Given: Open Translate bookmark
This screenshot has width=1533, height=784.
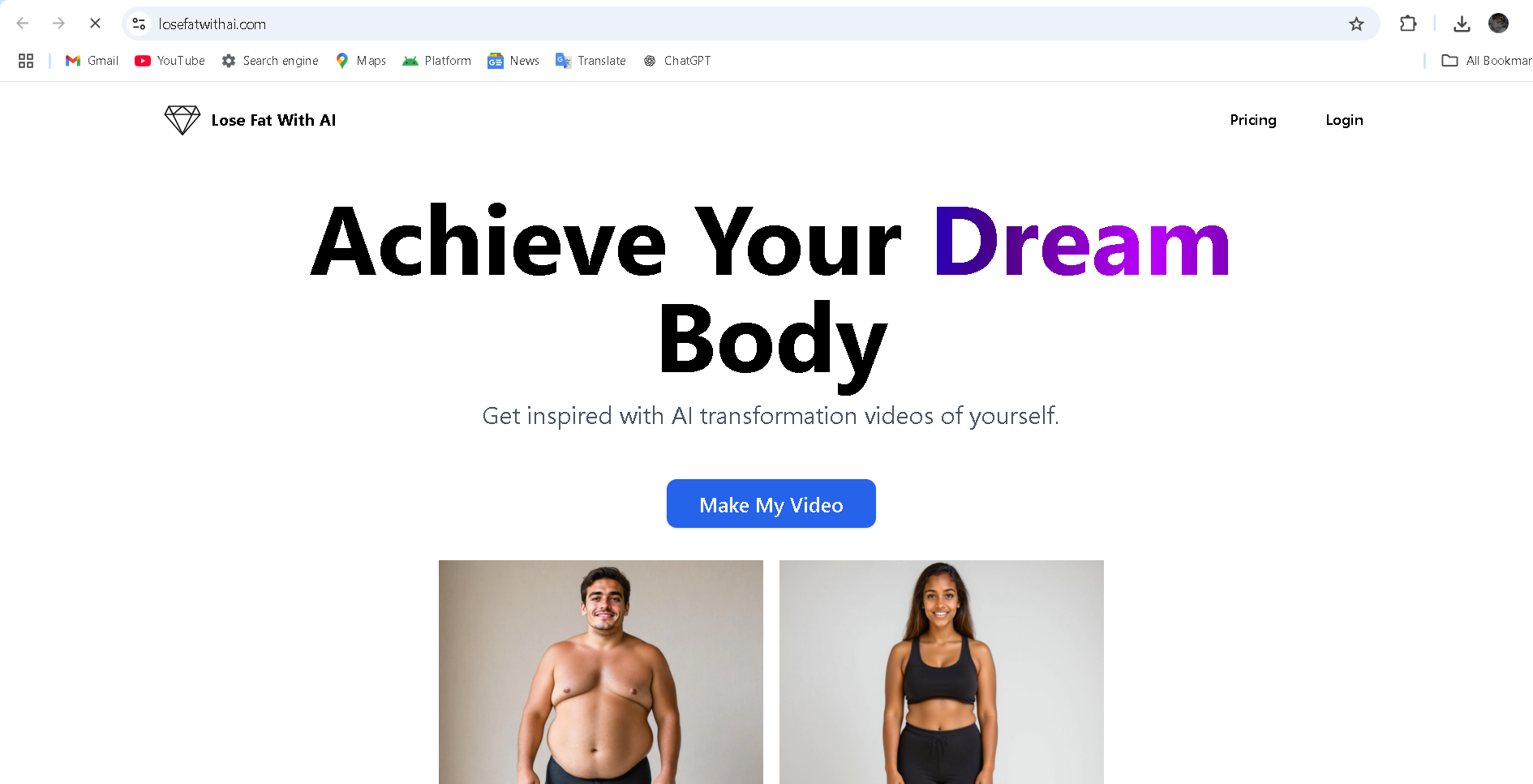Looking at the screenshot, I should coord(590,61).
